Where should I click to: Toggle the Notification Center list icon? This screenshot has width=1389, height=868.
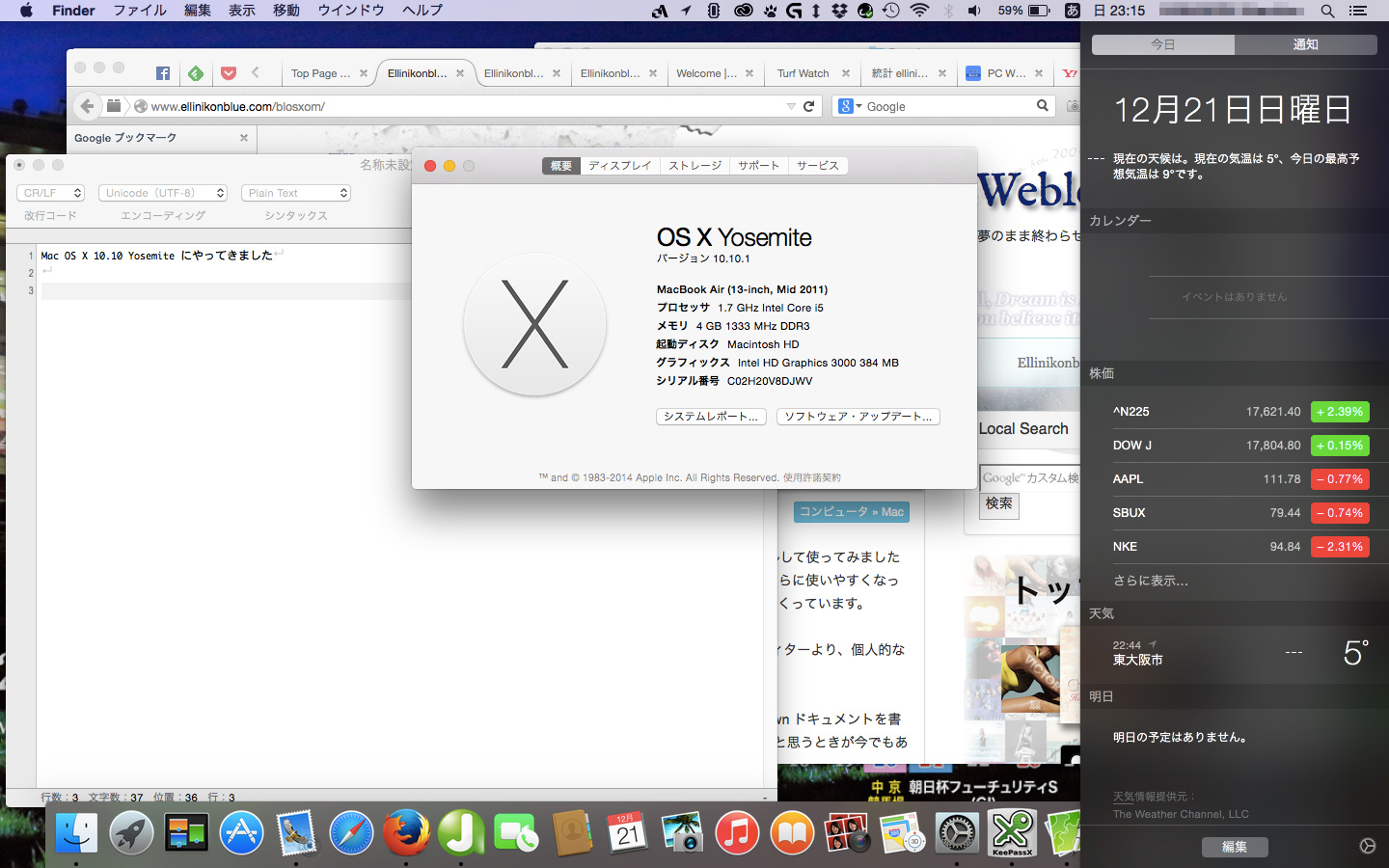1358,11
